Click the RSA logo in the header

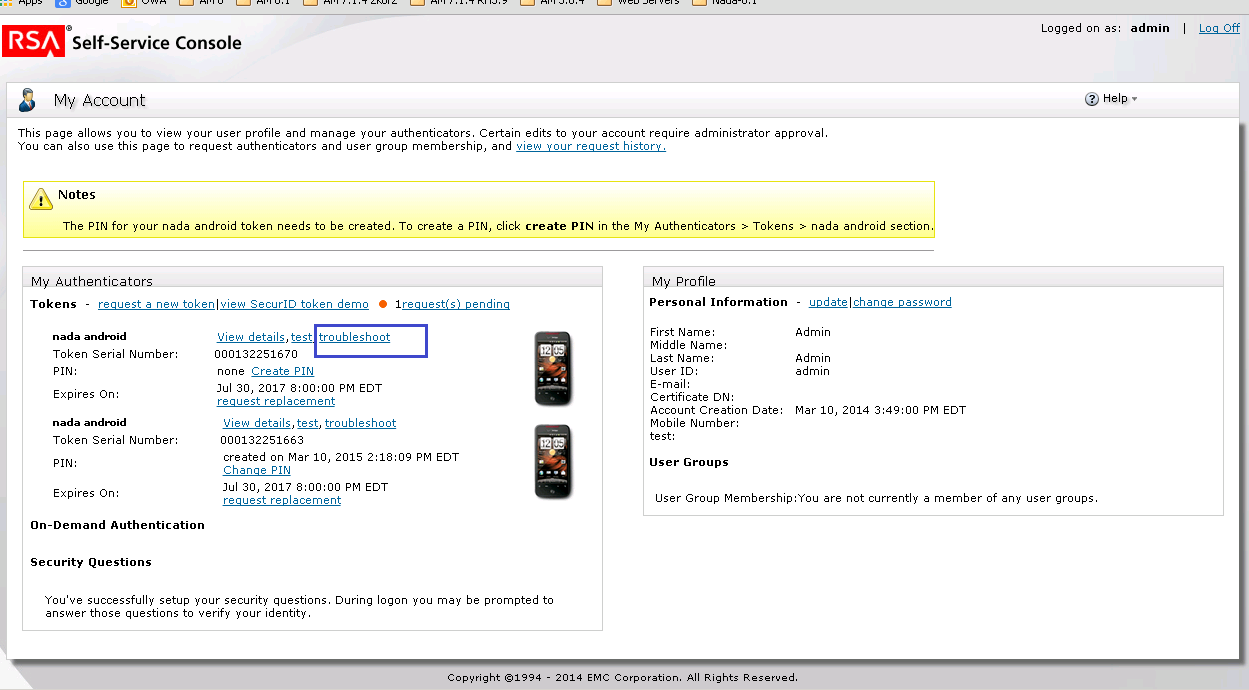(33, 42)
